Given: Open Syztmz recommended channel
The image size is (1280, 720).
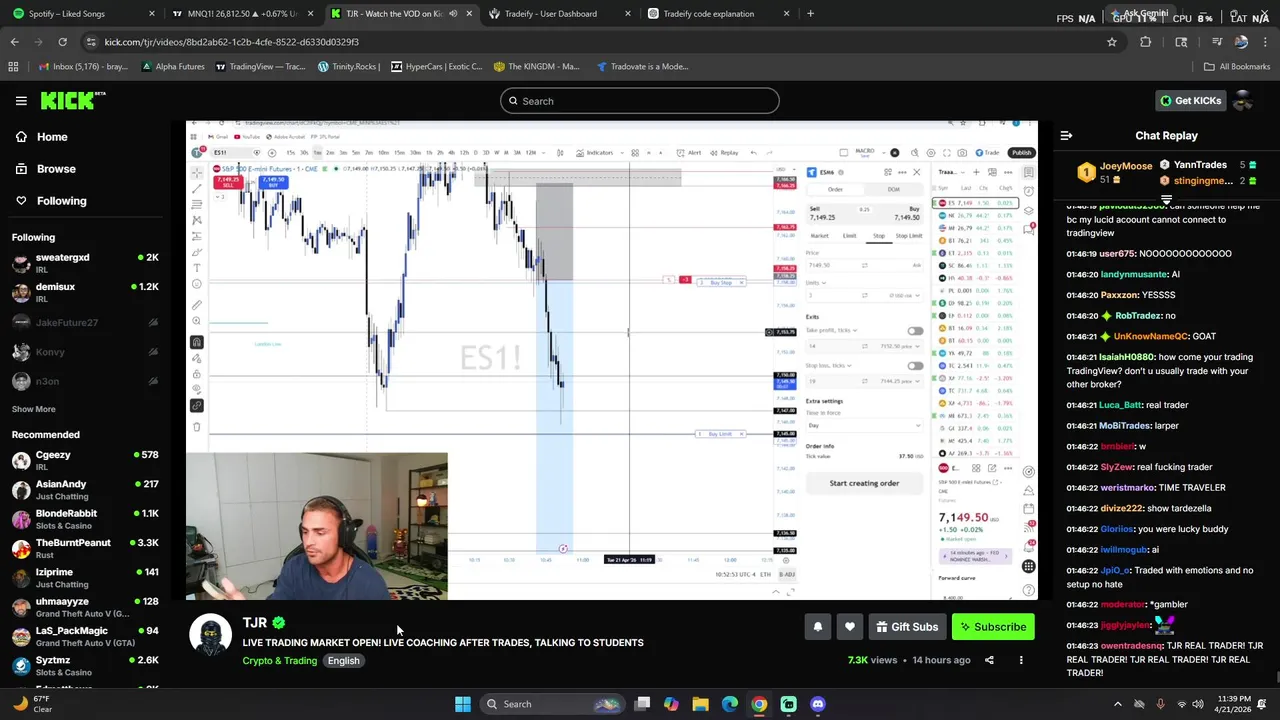Looking at the screenshot, I should coord(85,666).
